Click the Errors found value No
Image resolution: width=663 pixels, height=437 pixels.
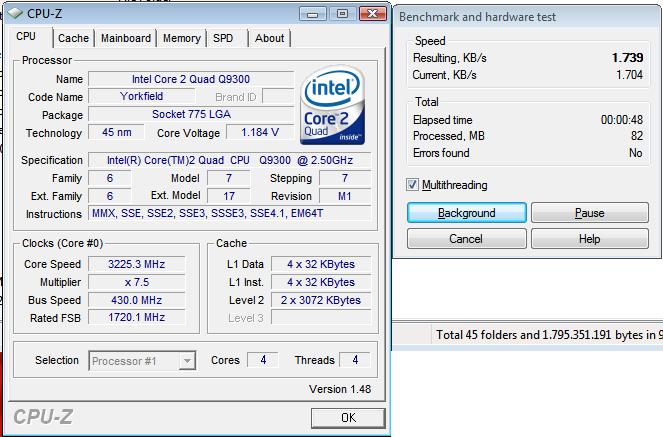(636, 153)
